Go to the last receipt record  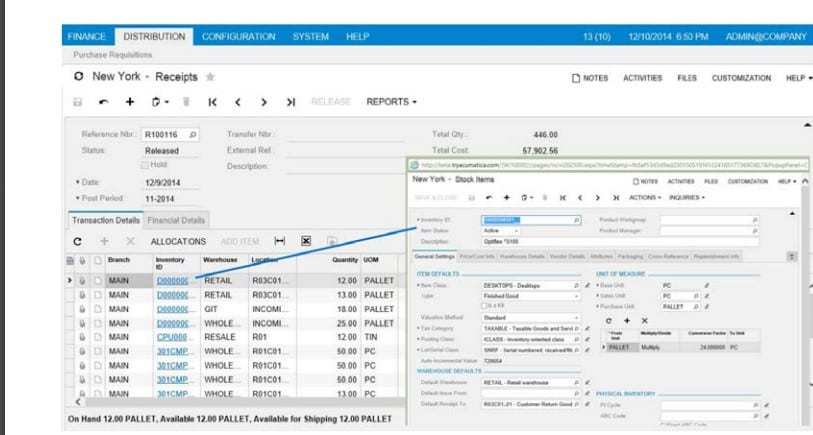290,102
